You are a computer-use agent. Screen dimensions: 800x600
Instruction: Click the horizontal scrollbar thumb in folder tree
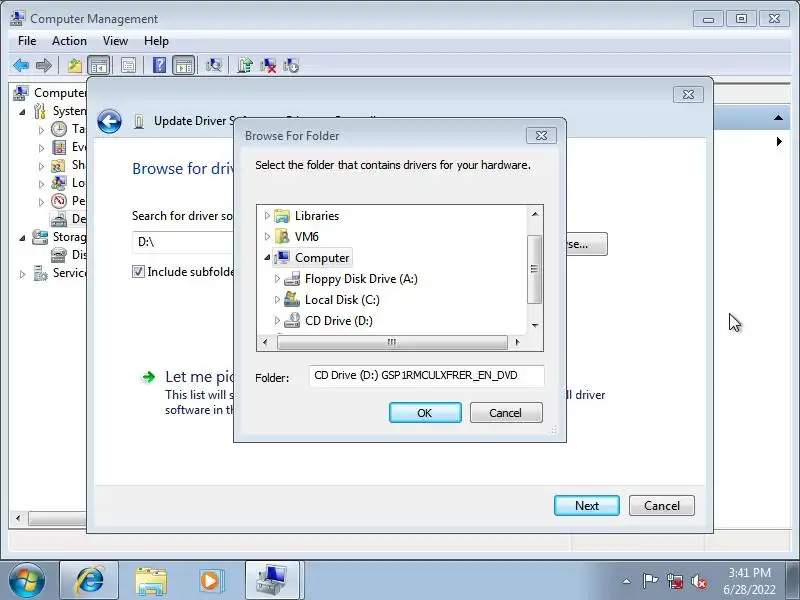tap(392, 342)
